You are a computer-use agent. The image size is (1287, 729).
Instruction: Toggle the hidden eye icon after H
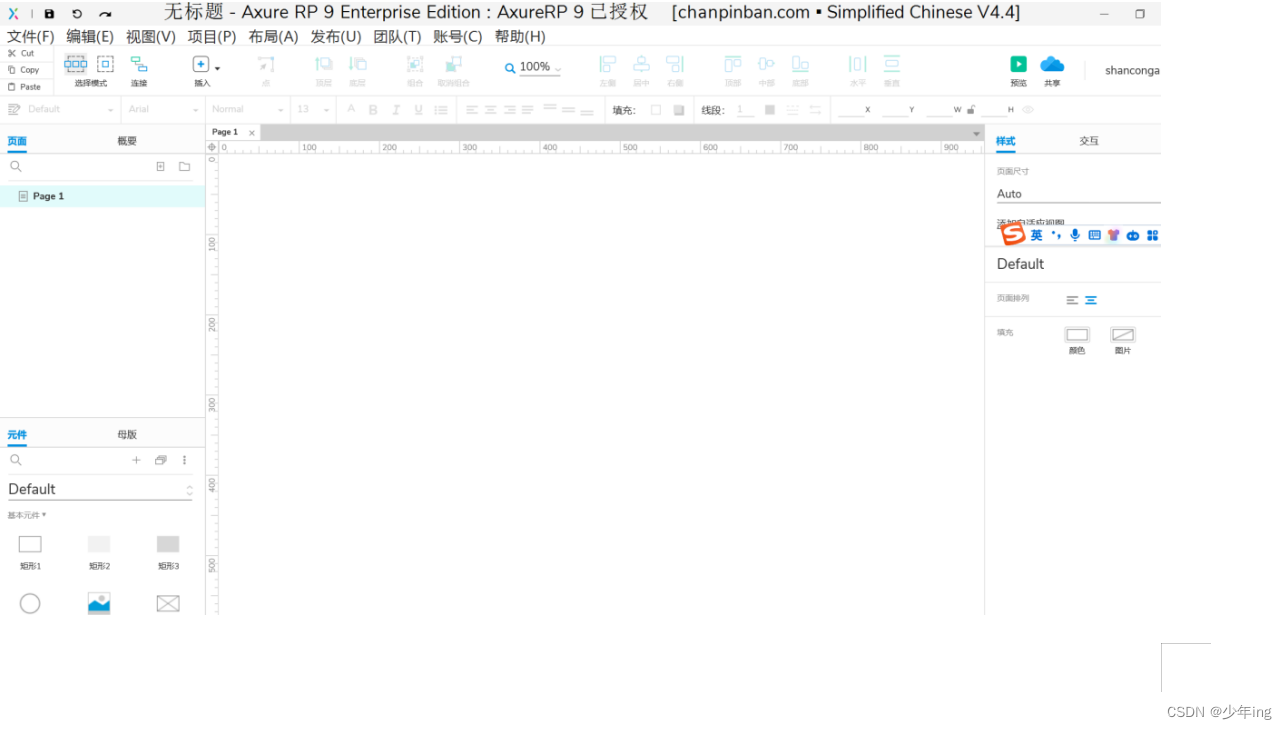tap(1027, 110)
